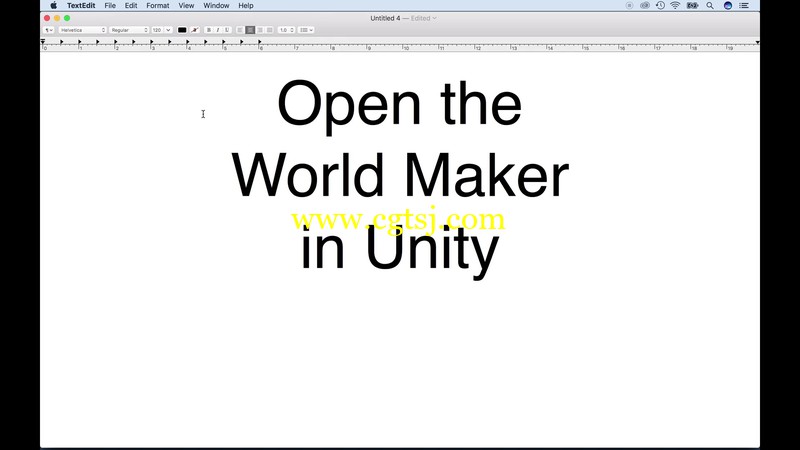This screenshot has width=800, height=450.
Task: Place cursor in the text "Open the"
Action: 399,105
